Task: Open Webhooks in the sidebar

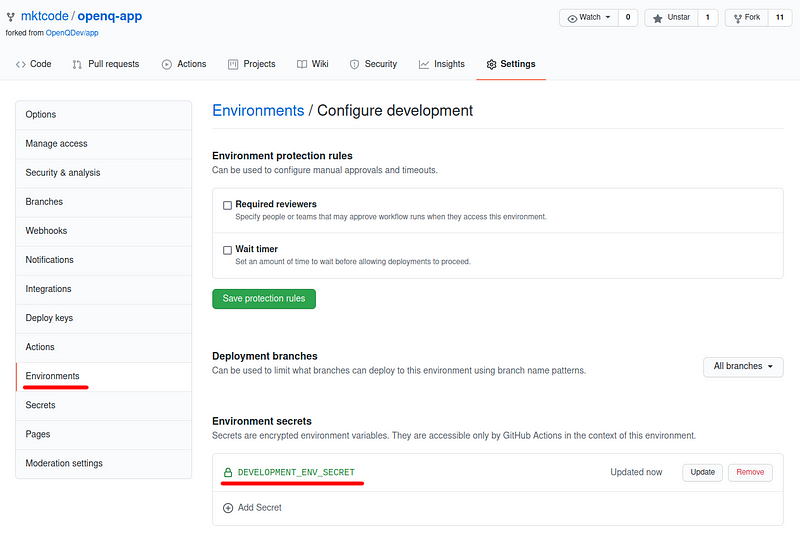Action: 104,231
